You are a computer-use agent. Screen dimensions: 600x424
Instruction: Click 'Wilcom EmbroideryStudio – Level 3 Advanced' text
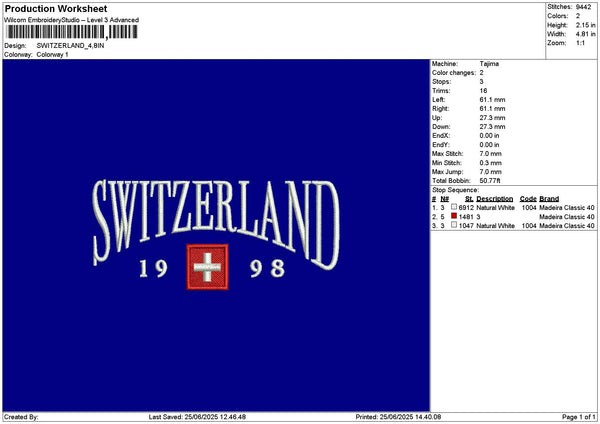pyautogui.click(x=72, y=20)
